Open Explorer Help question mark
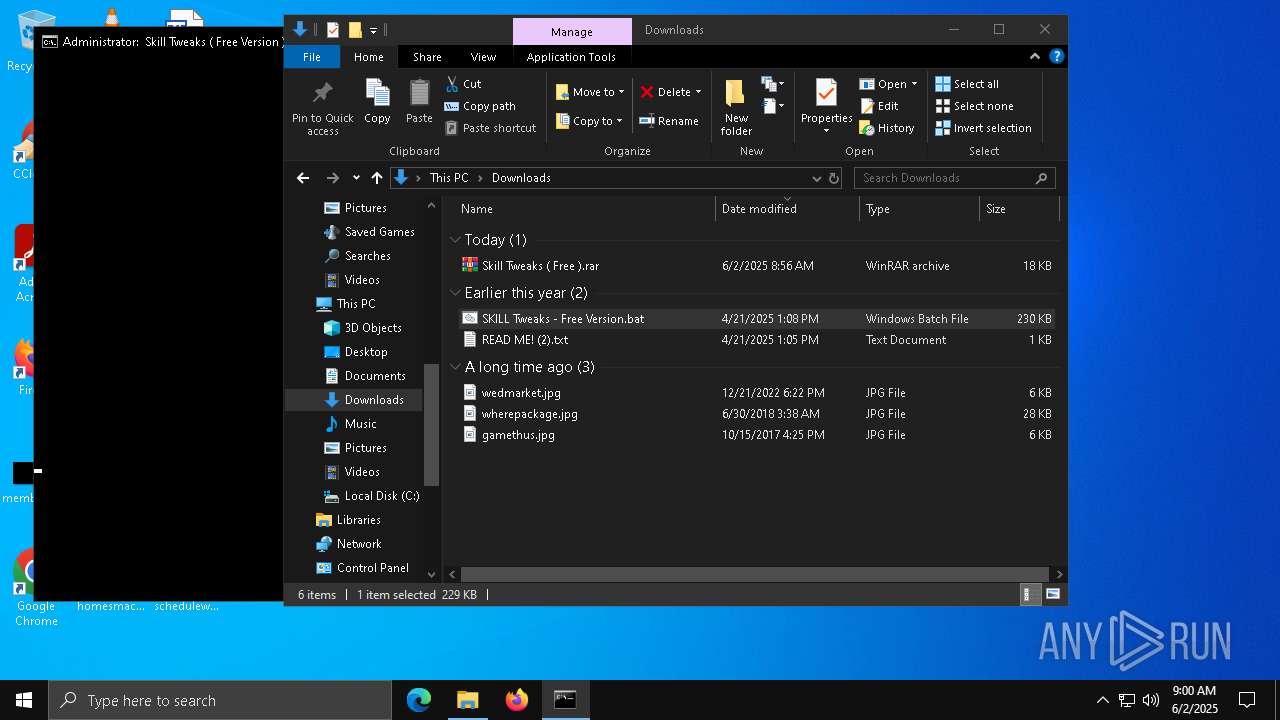This screenshot has width=1280, height=720. tap(1056, 57)
